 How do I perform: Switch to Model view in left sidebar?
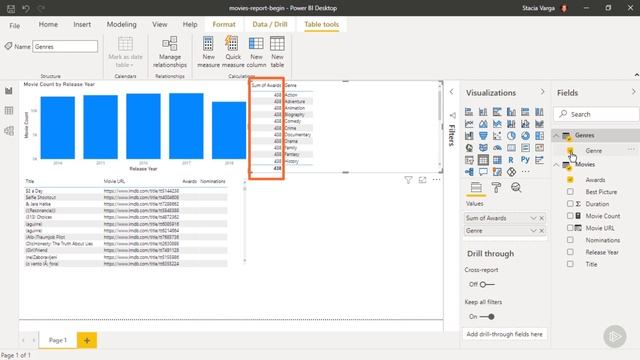pos(9,131)
